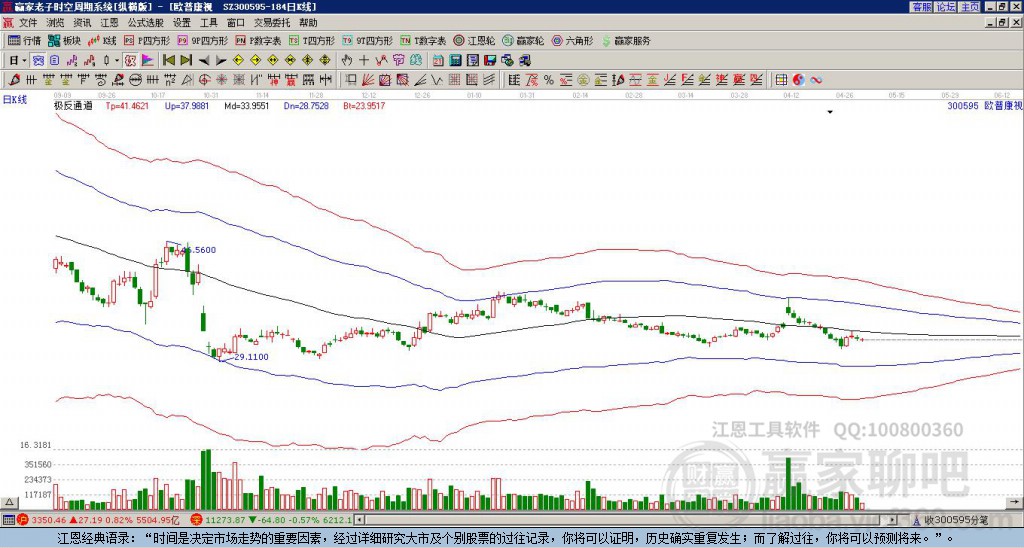Click the 论坛 forum button
Screen dimensions: 1024x548
[946, 7]
